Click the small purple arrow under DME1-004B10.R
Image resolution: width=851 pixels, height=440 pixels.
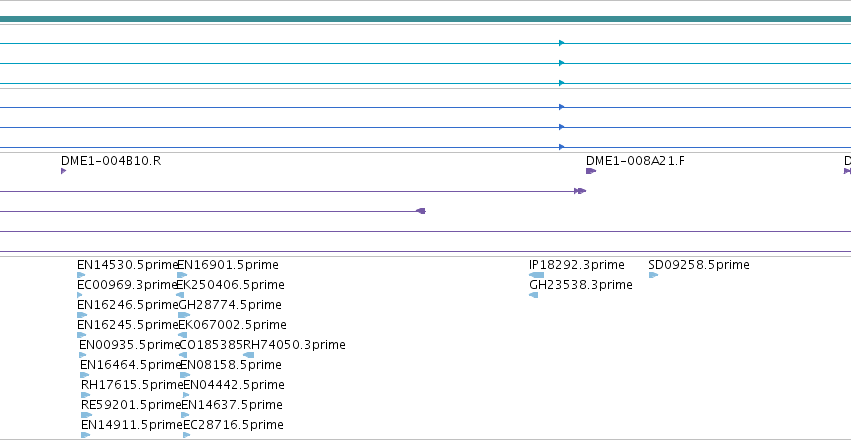click(63, 171)
